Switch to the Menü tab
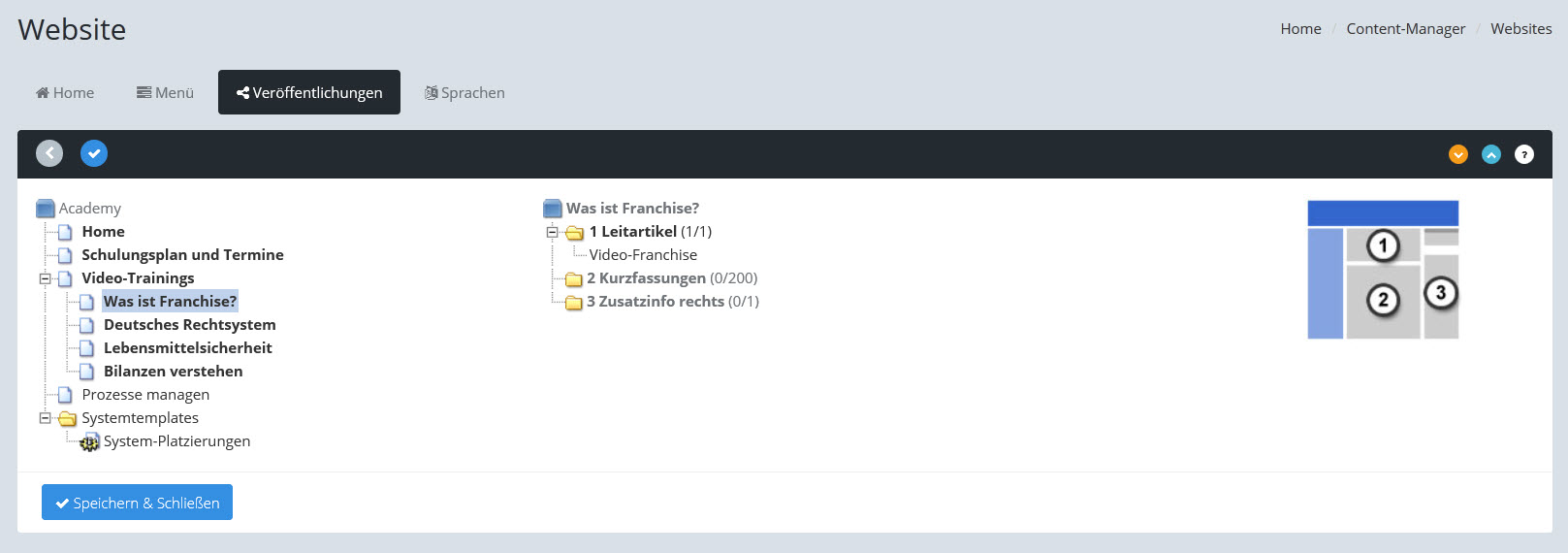The width and height of the screenshot is (1568, 553). pyautogui.click(x=165, y=93)
